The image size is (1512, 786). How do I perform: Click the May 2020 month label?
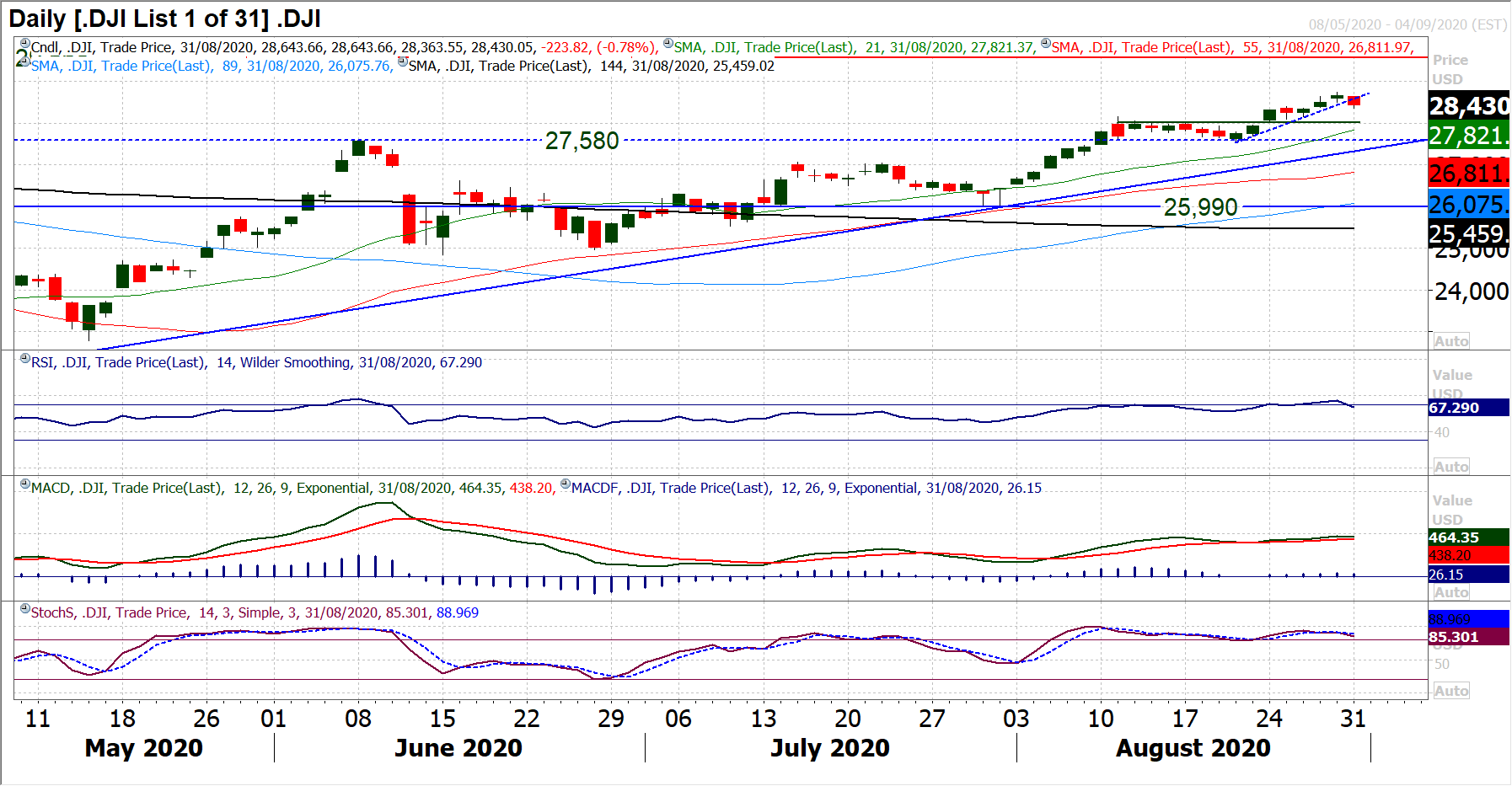point(143,748)
